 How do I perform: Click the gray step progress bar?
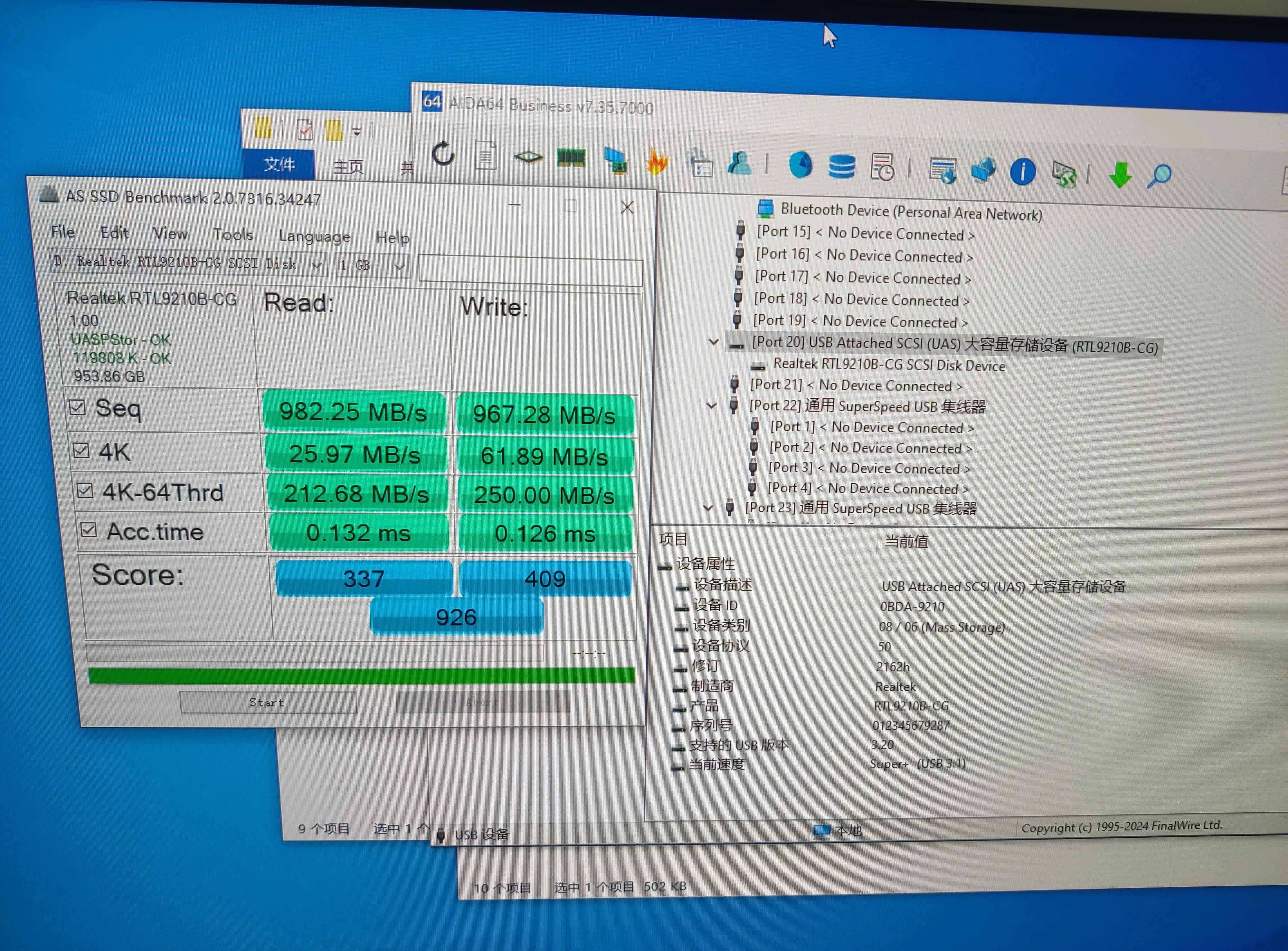[314, 653]
